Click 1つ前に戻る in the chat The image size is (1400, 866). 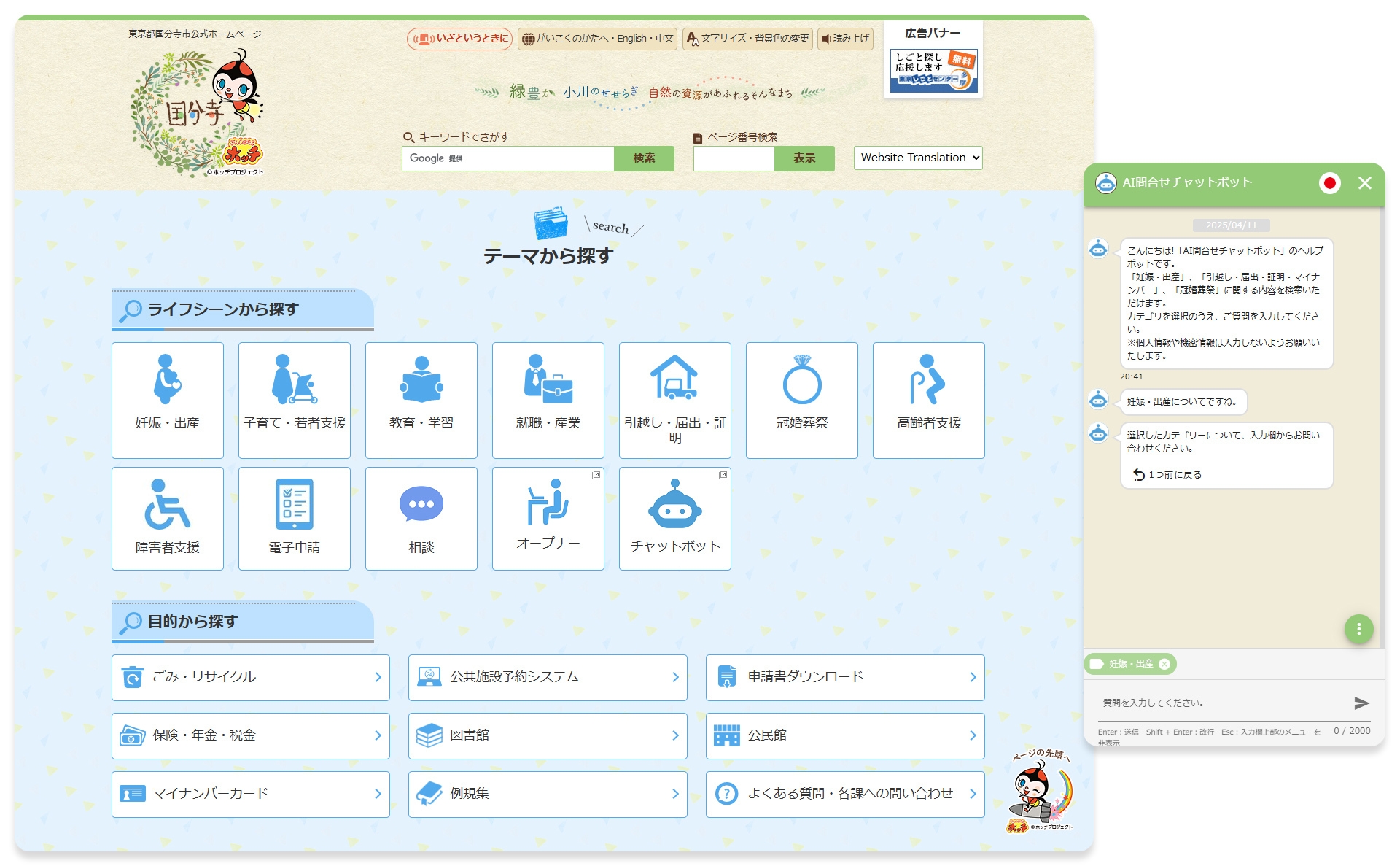click(1167, 474)
